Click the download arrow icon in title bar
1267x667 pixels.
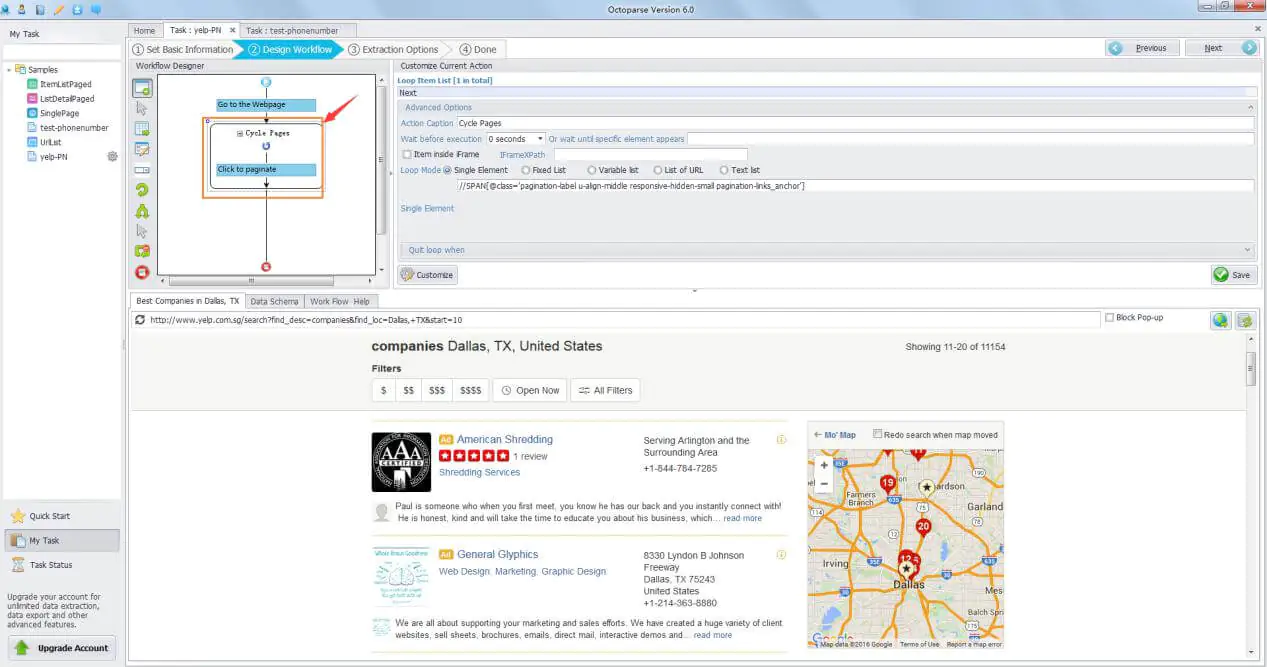point(77,9)
